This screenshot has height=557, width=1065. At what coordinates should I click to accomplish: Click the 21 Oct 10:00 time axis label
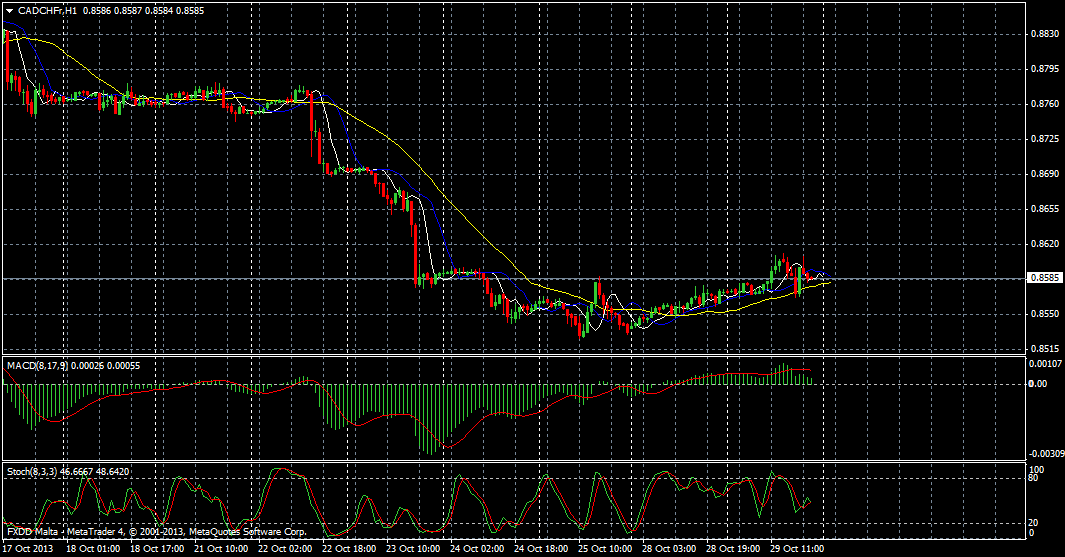222,549
